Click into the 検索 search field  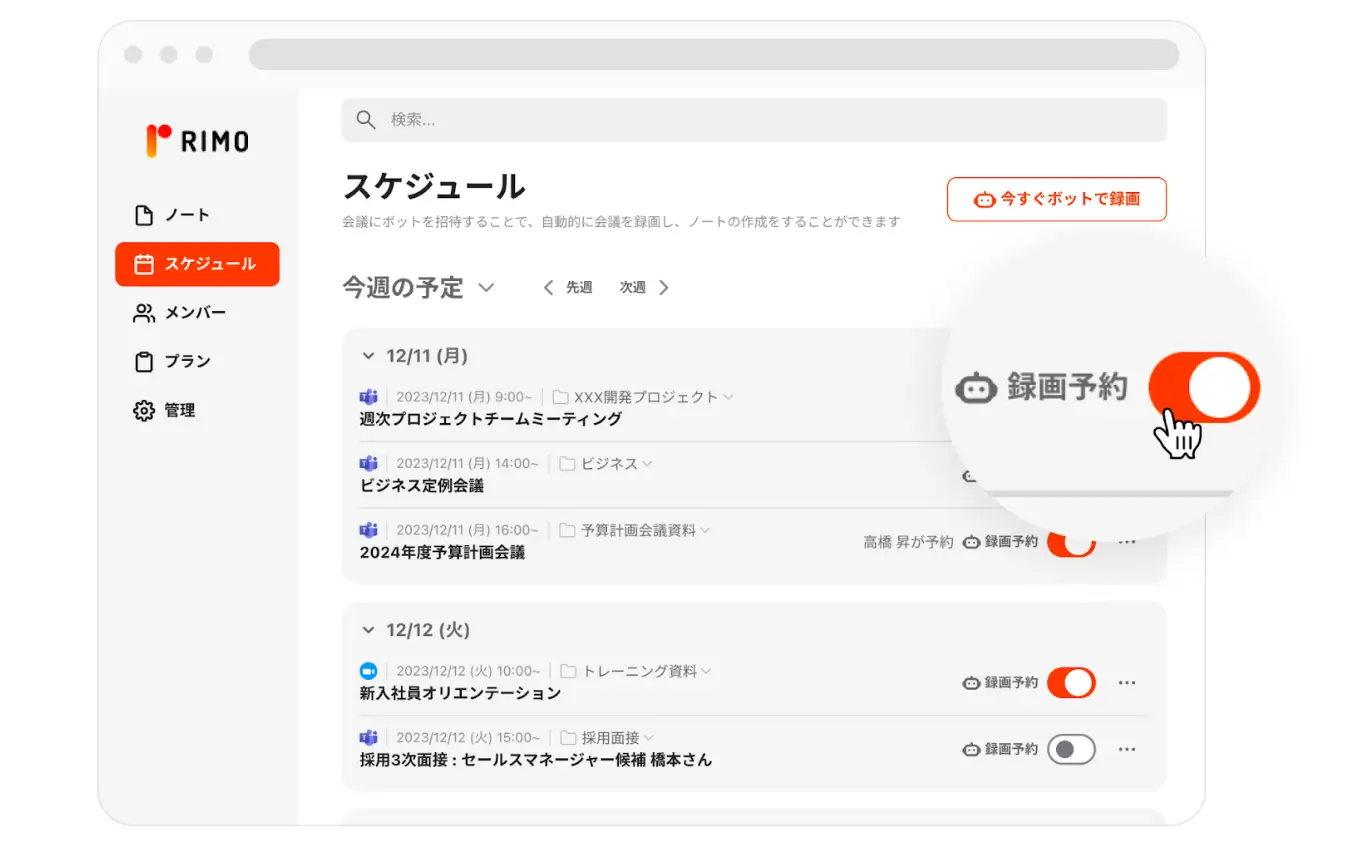click(x=760, y=120)
